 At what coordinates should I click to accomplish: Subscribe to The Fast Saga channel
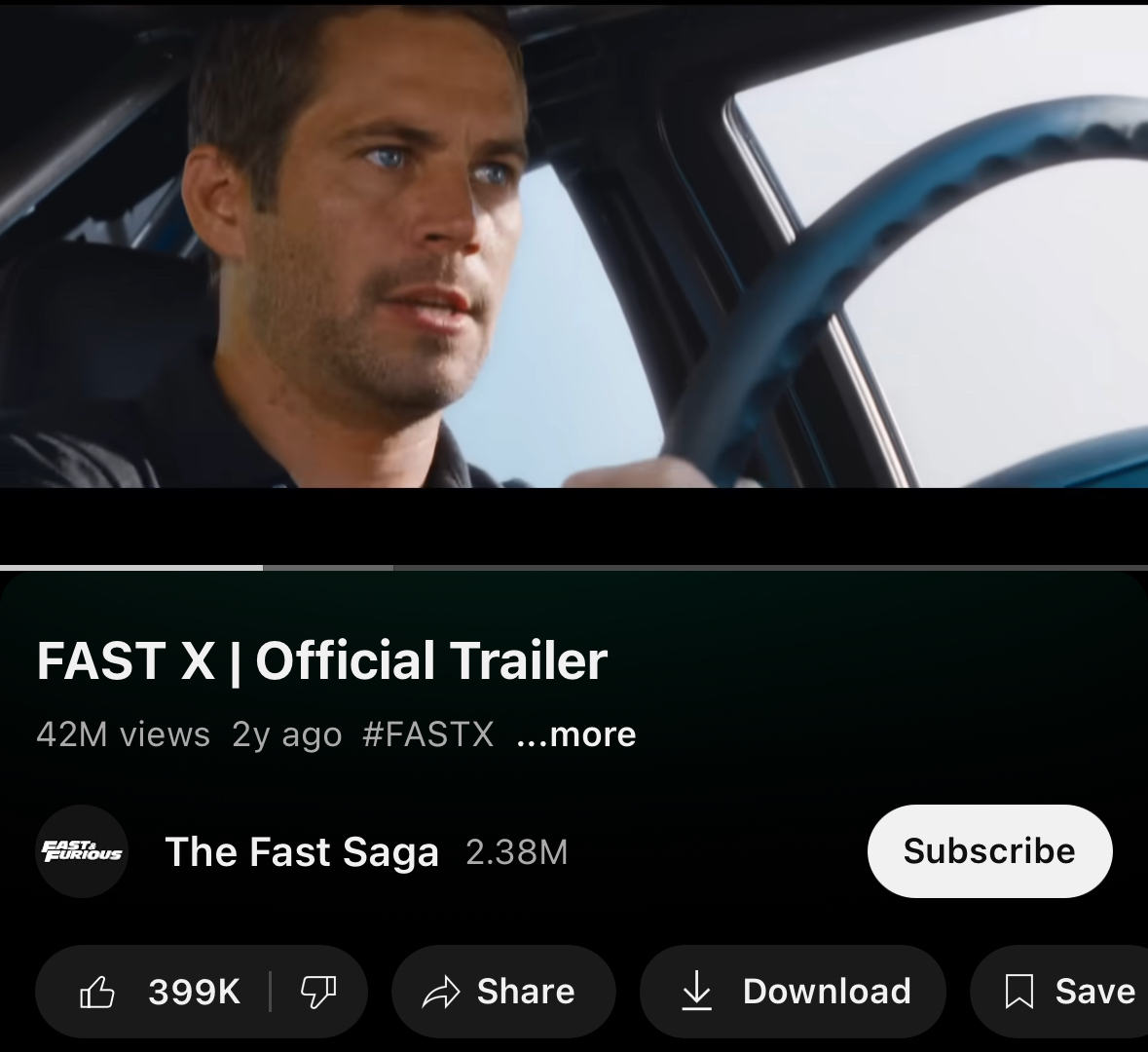989,851
